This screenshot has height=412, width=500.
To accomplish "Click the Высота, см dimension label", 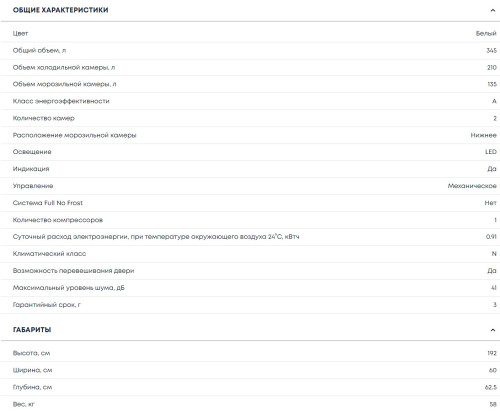I will click(31, 353).
